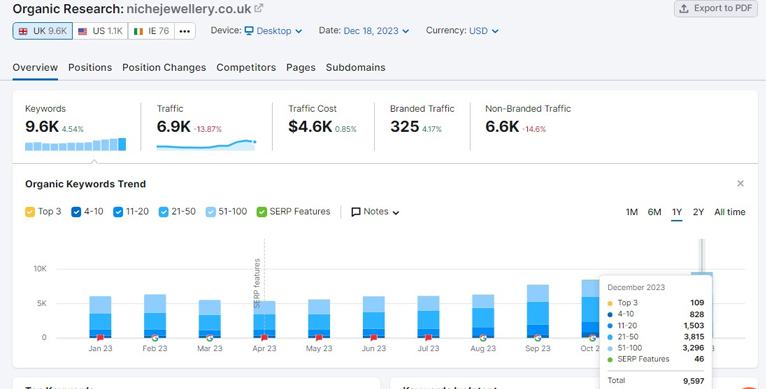Click the 'December 2023' tooltip heading
Image resolution: width=766 pixels, height=389 pixels.
[x=636, y=287]
